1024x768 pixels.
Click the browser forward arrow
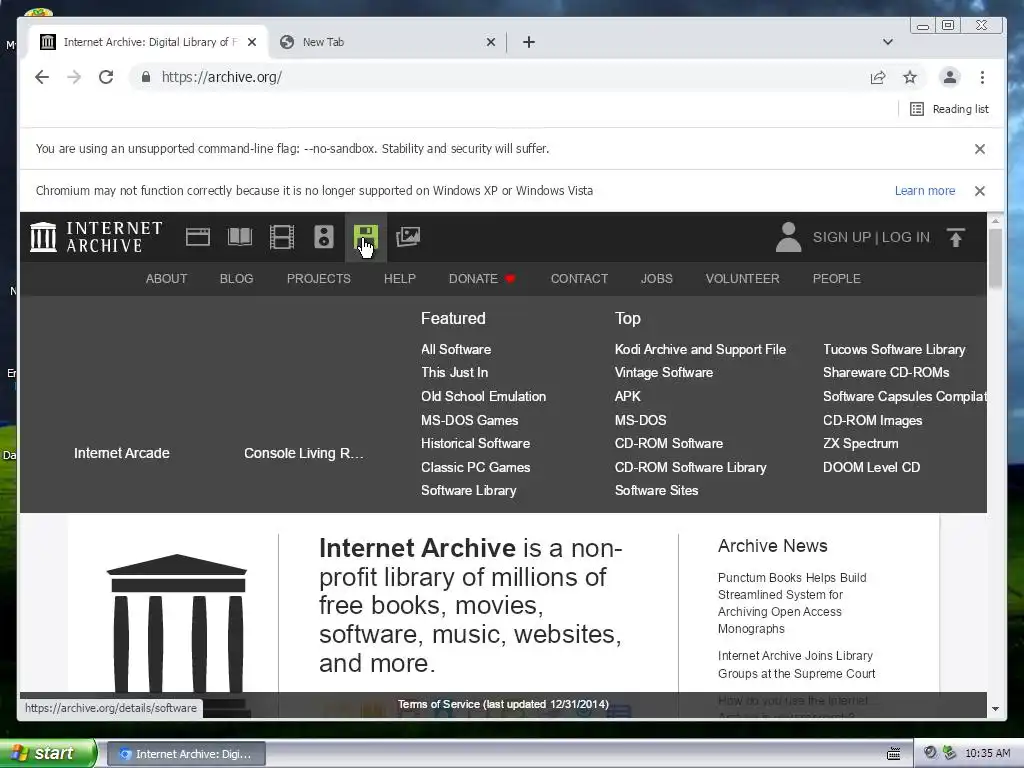click(x=74, y=77)
